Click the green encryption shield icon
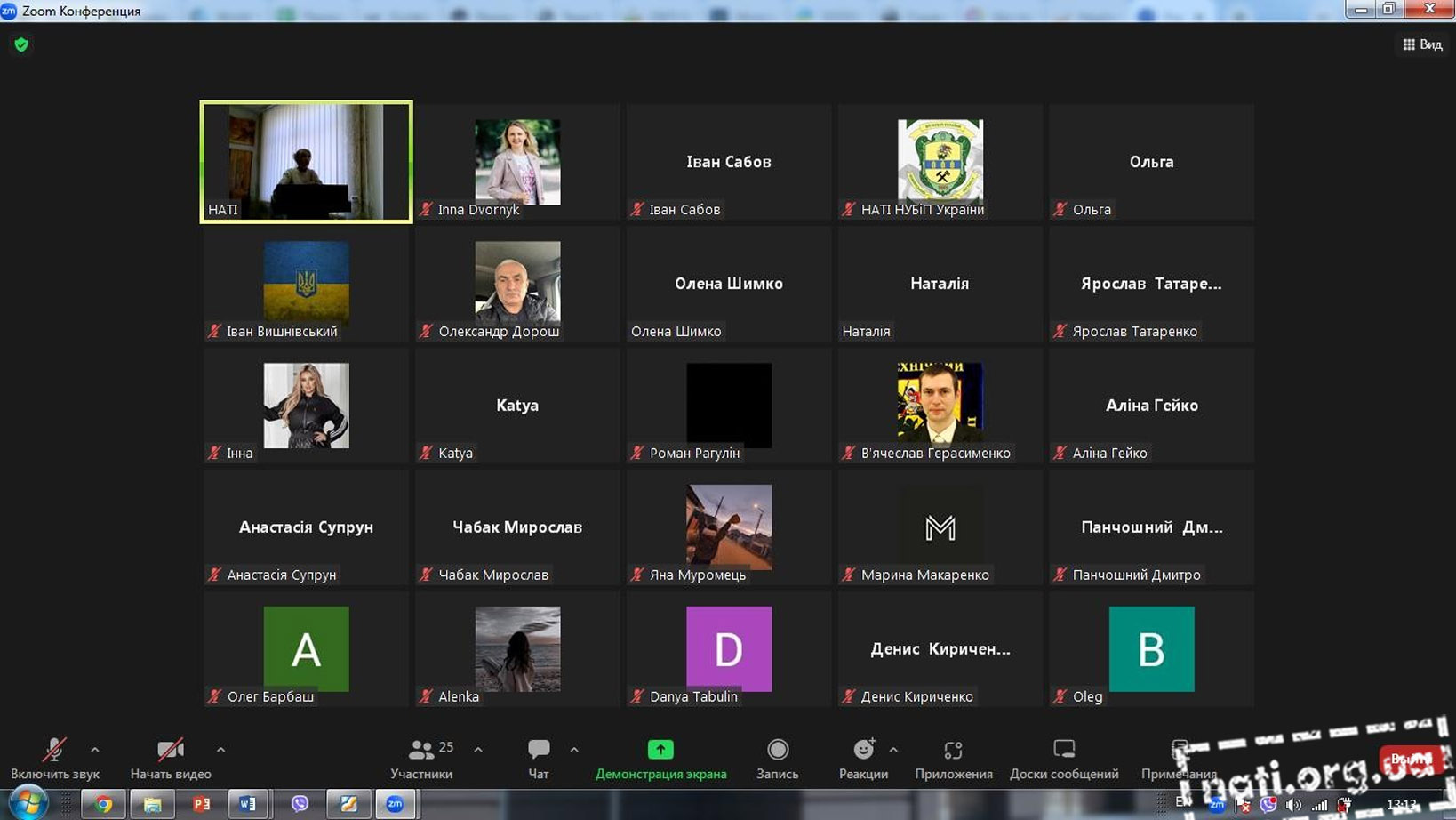The image size is (1456, 820). (x=21, y=44)
